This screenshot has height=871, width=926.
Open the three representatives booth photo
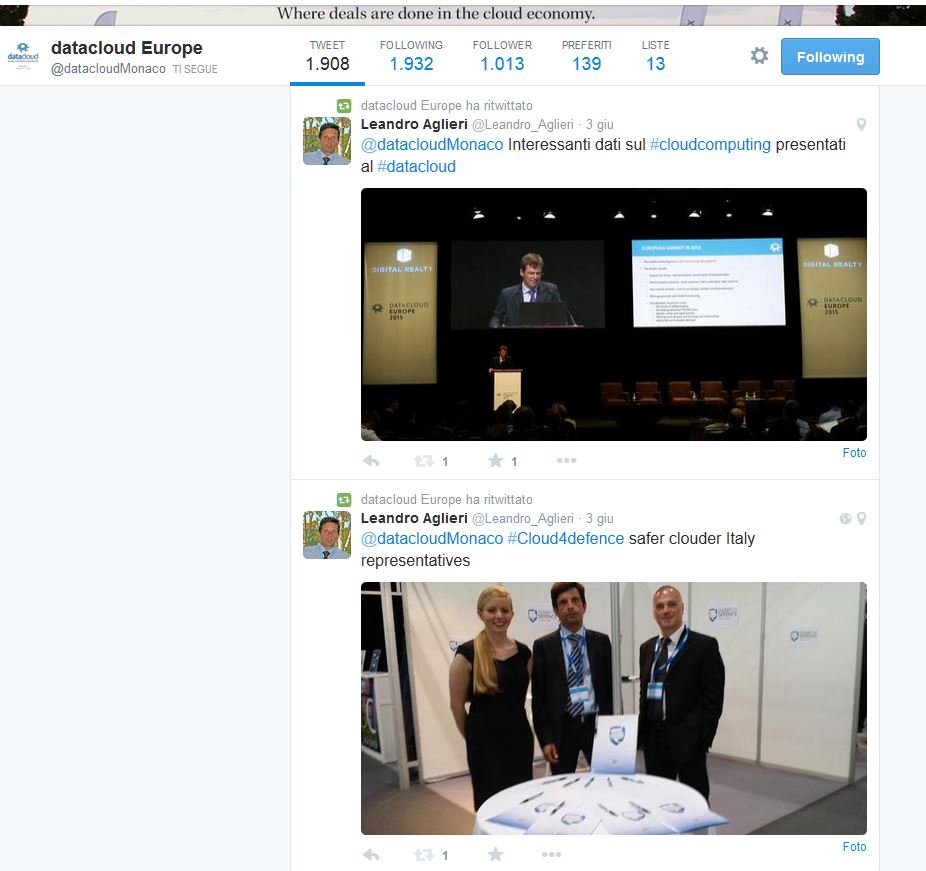point(614,708)
